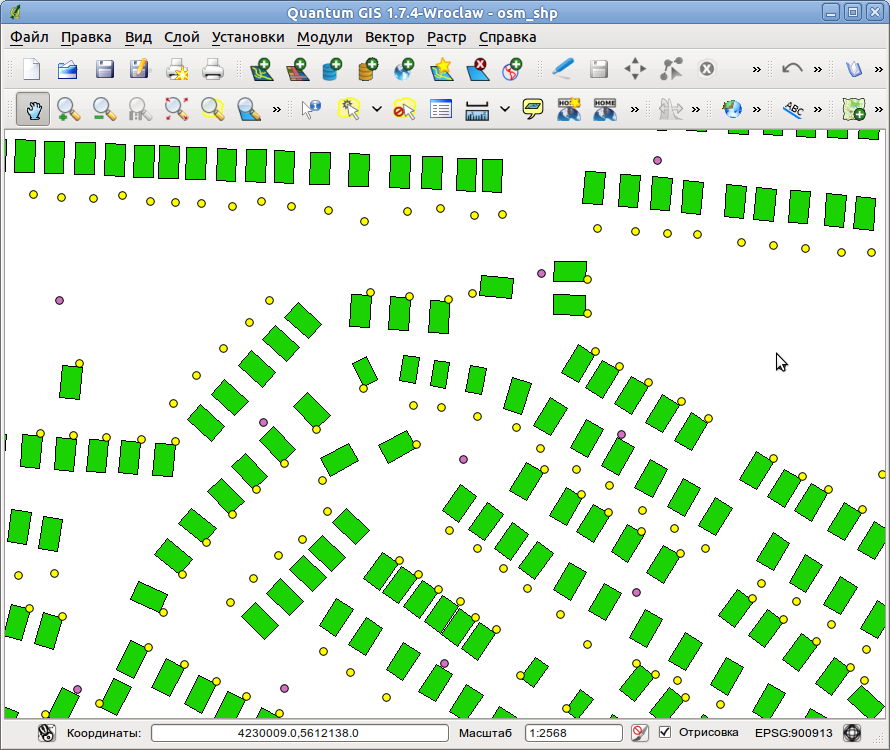
Task: Open the Вектор menu
Action: click(x=389, y=37)
